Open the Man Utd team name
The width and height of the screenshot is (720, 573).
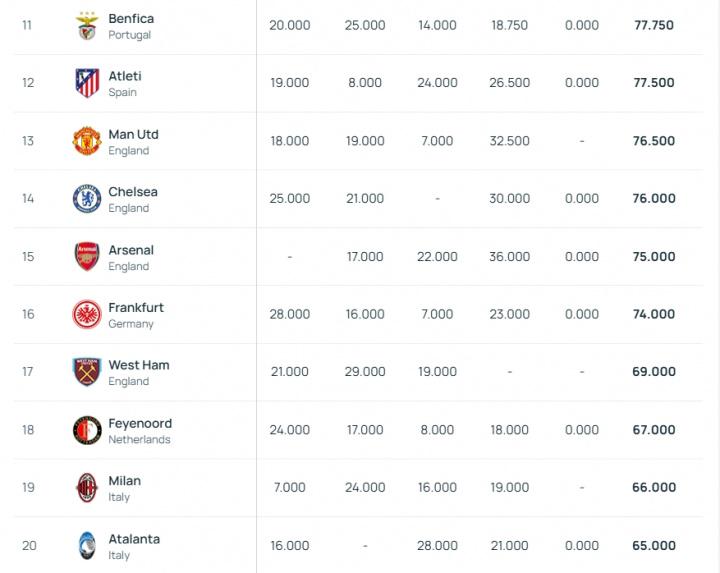coord(133,134)
